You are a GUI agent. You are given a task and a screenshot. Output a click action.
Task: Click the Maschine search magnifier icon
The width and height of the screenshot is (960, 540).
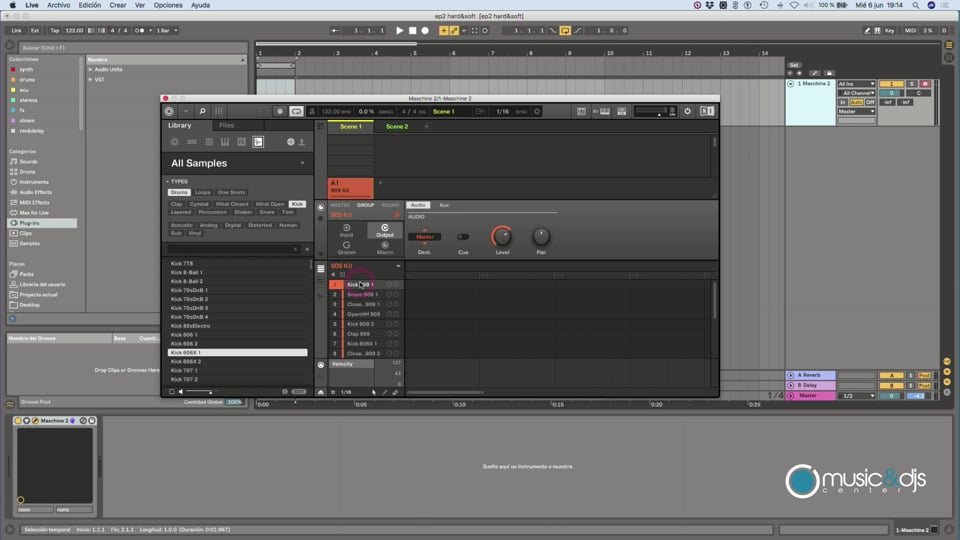coord(202,111)
